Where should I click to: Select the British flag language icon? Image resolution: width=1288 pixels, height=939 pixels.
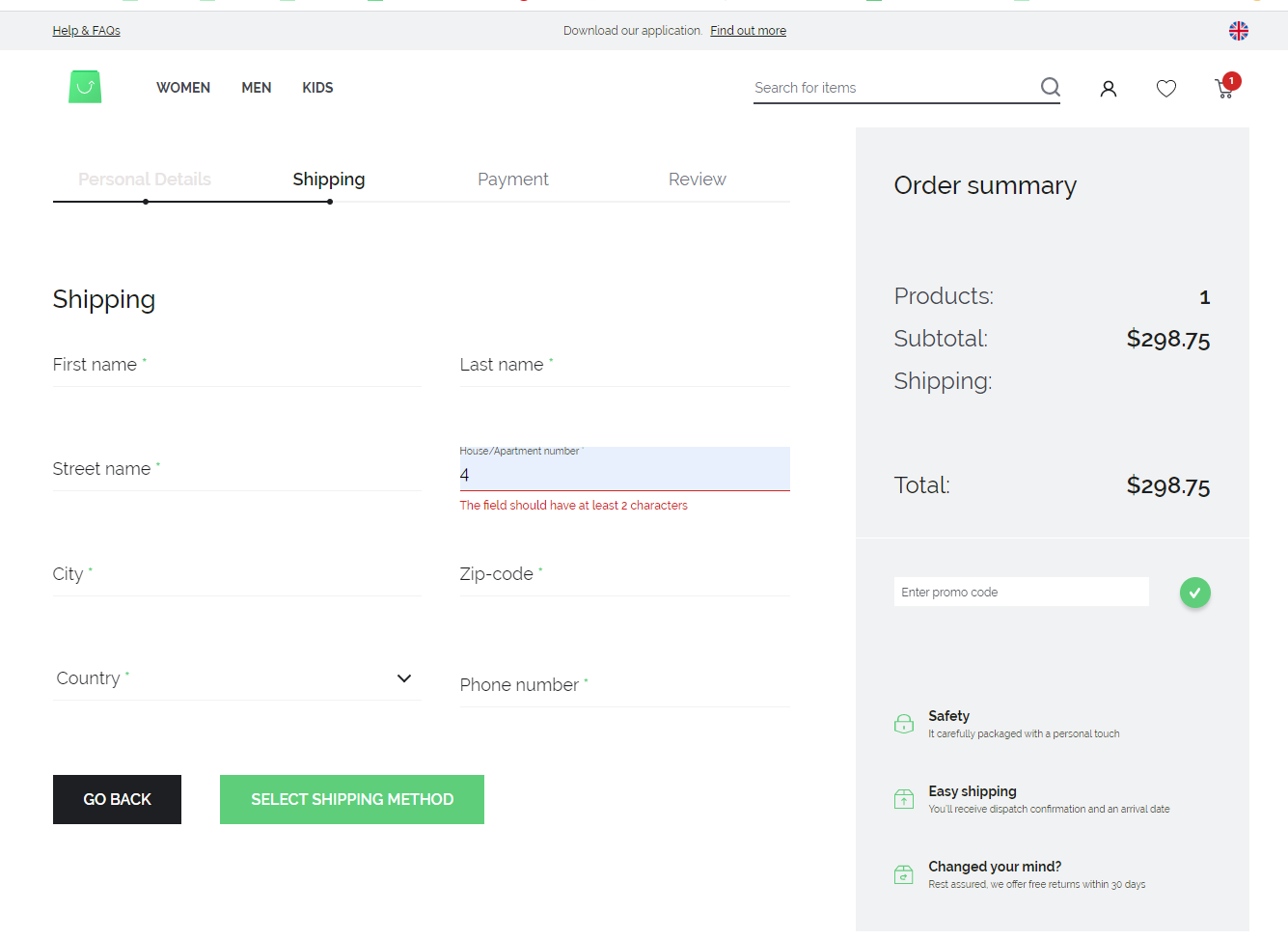coord(1239,30)
